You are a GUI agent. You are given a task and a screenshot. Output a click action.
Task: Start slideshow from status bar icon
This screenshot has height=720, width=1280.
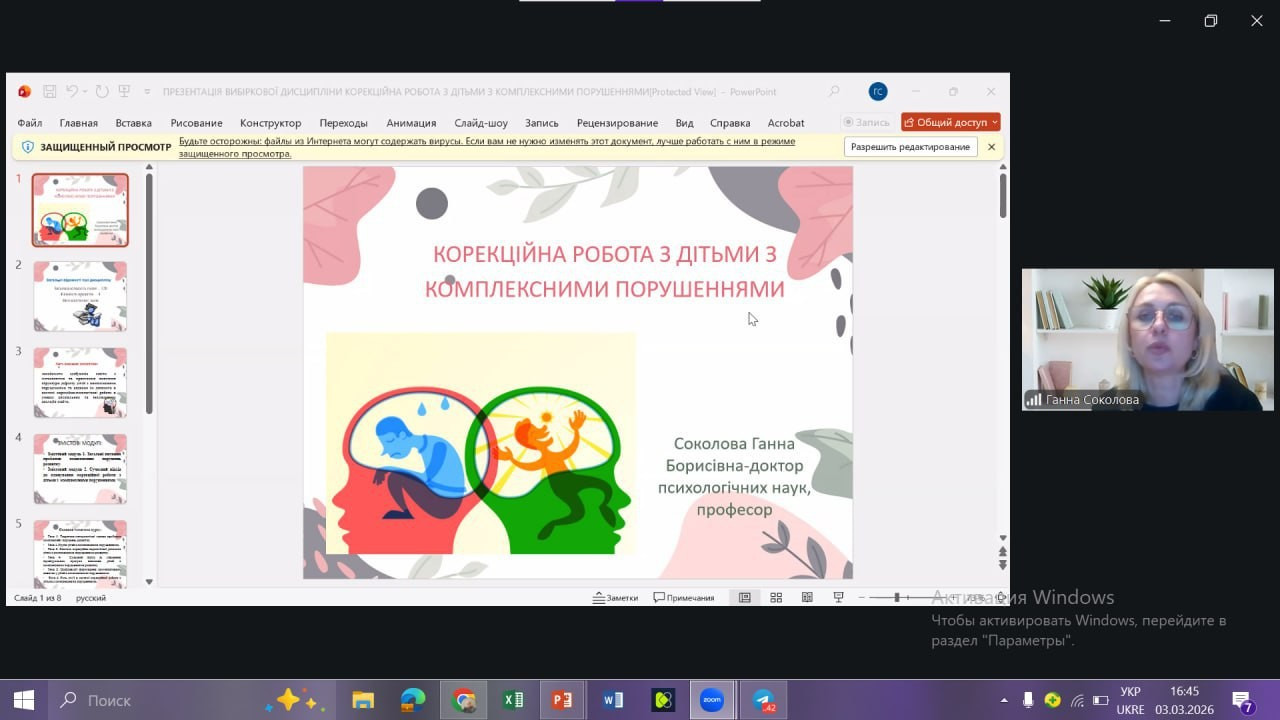point(839,598)
